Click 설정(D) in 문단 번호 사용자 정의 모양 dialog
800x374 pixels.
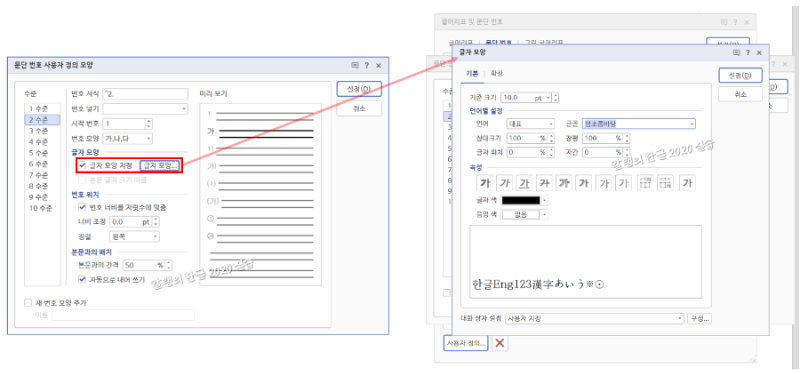pos(359,89)
